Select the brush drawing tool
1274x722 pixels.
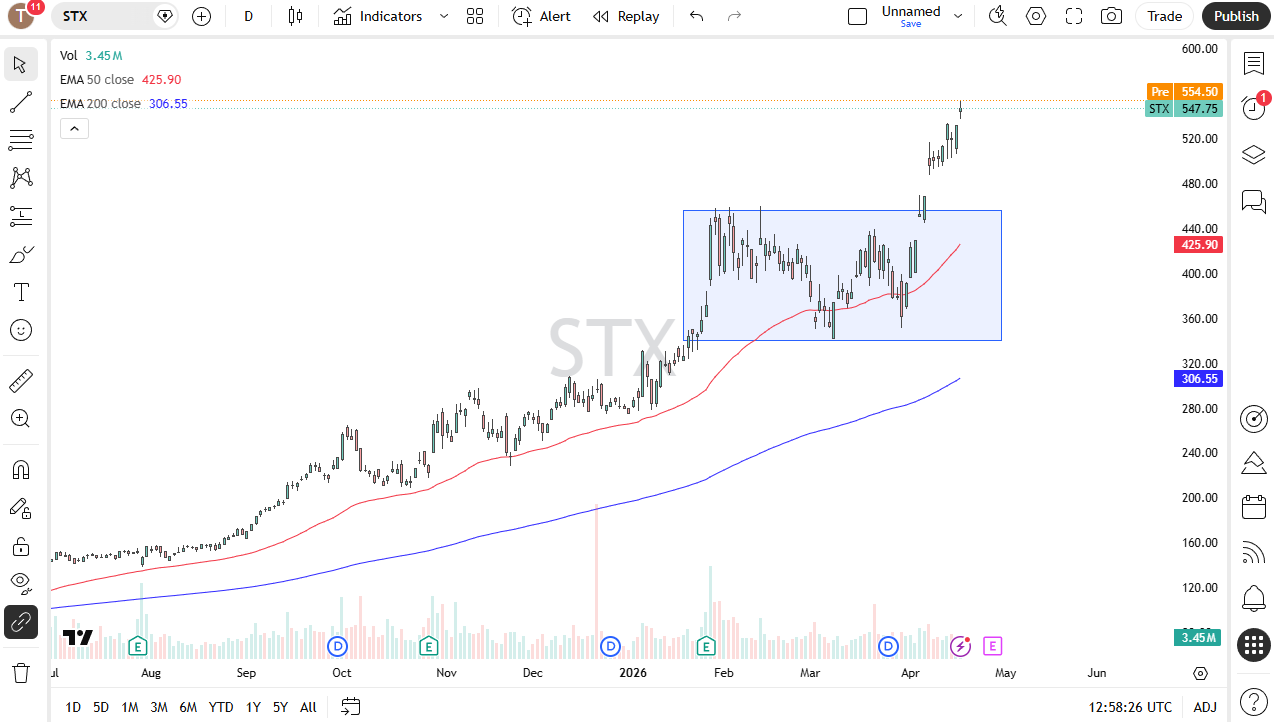coord(21,254)
